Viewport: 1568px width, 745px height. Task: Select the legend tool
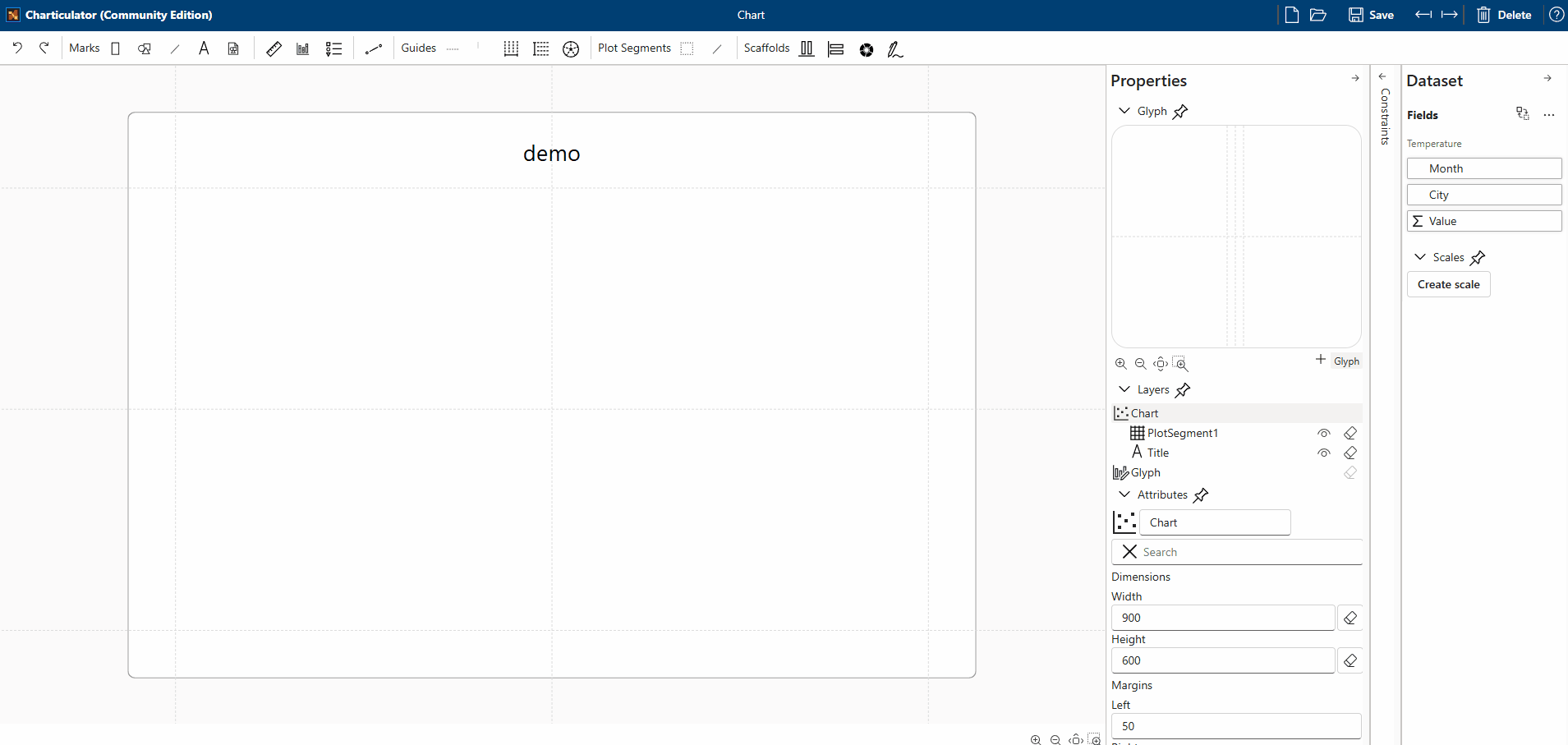point(333,48)
